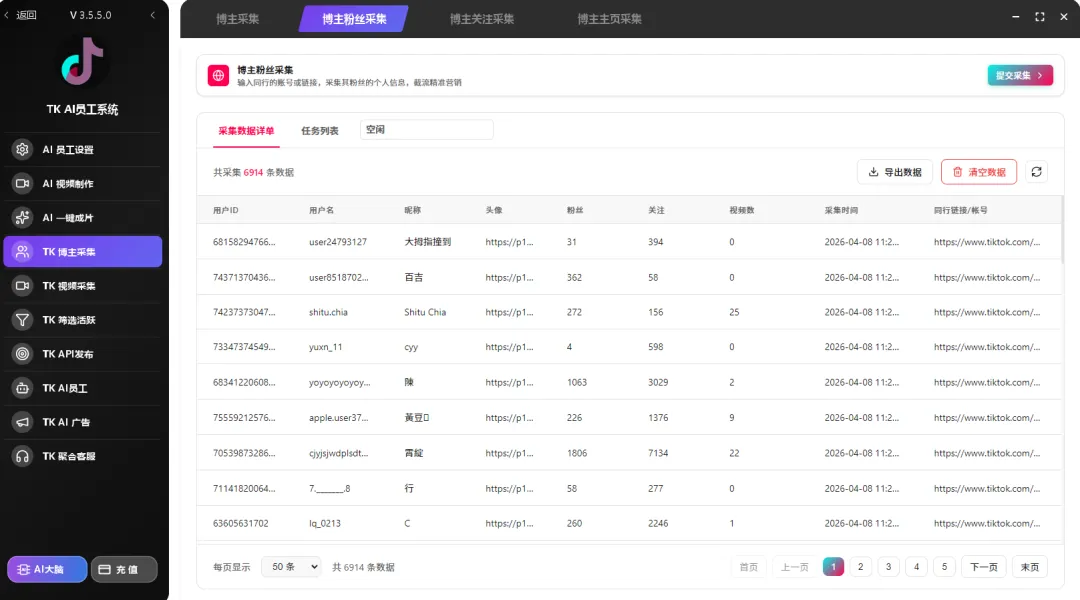The image size is (1080, 600).
Task: Switch to the 任务列表 tab
Action: 318,130
